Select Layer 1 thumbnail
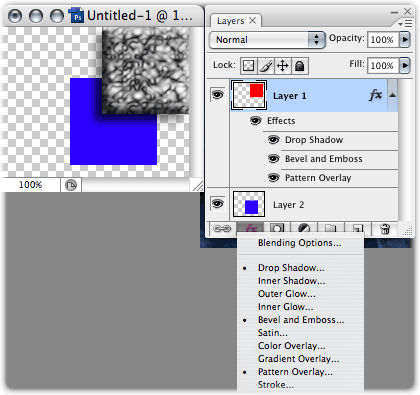Image resolution: width=420 pixels, height=395 pixels. pos(249,95)
